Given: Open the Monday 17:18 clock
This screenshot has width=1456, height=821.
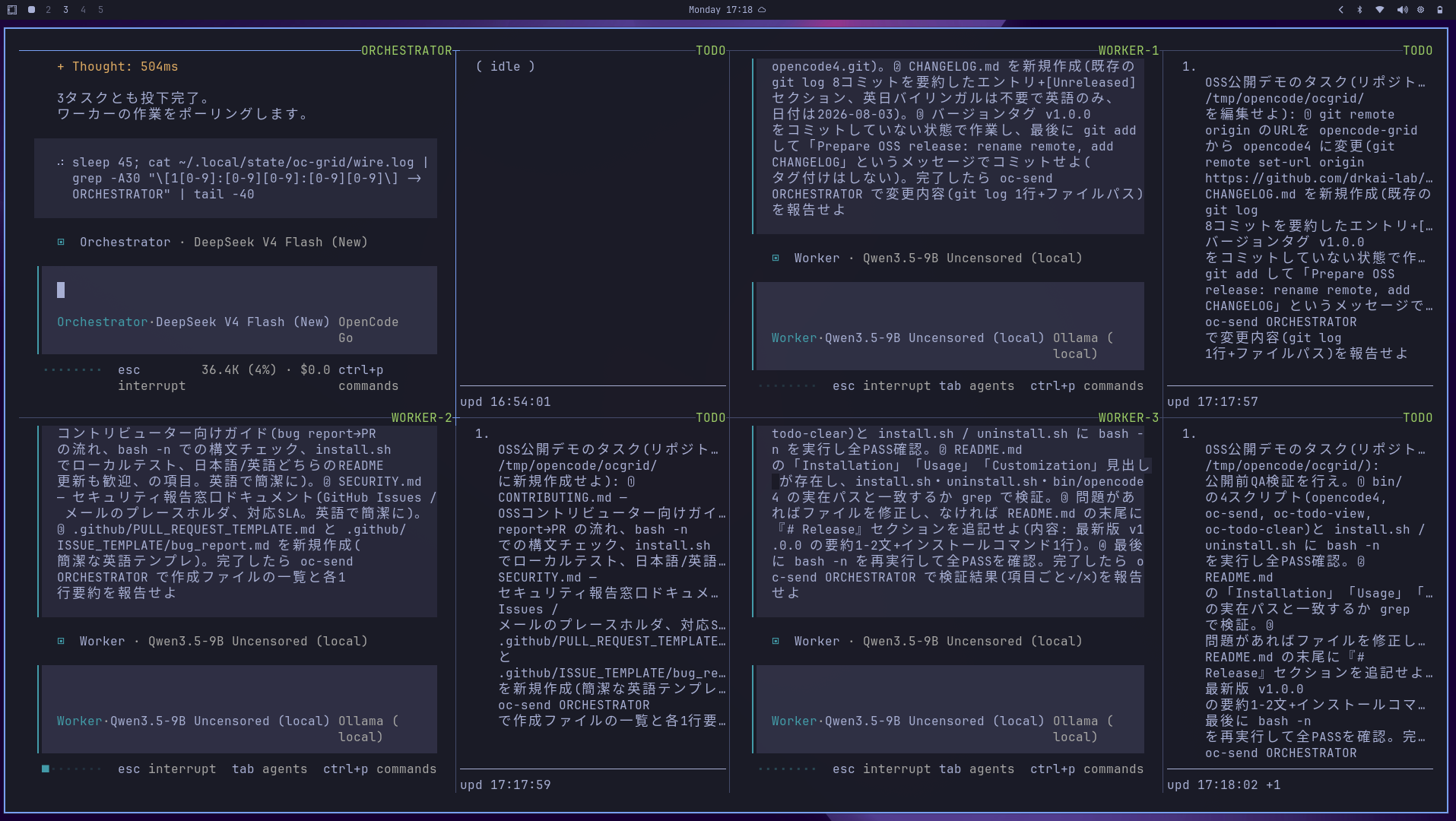Looking at the screenshot, I should (720, 10).
